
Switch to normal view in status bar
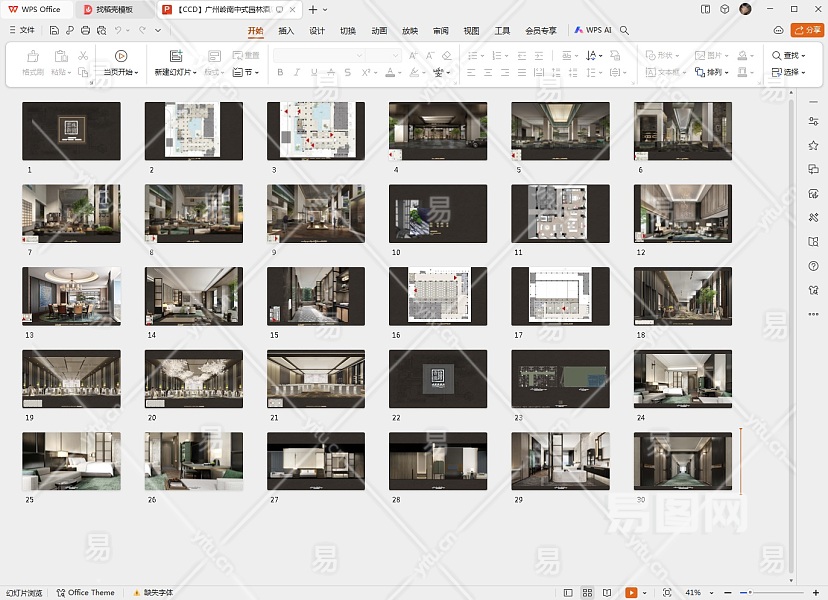(568, 593)
